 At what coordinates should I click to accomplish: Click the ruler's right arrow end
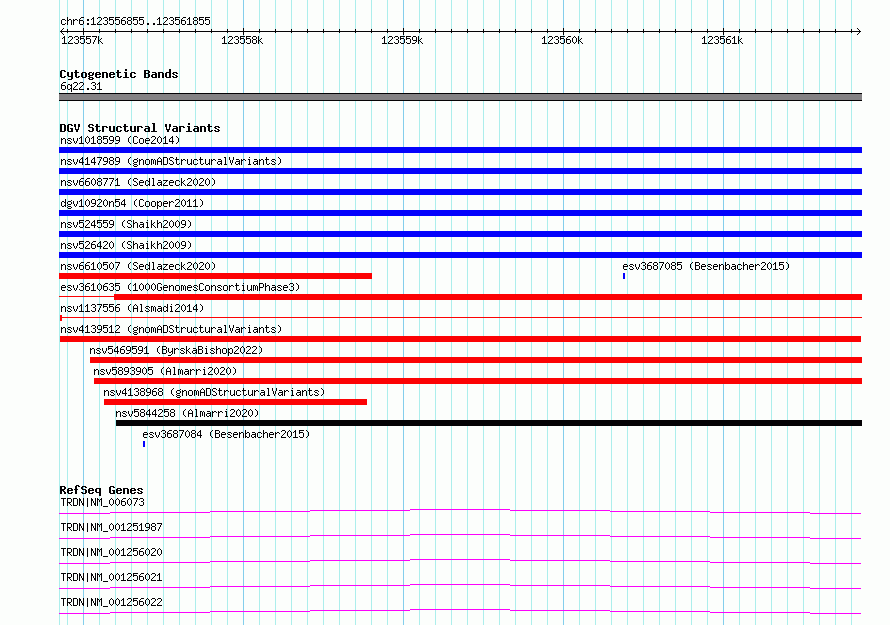[x=859, y=31]
